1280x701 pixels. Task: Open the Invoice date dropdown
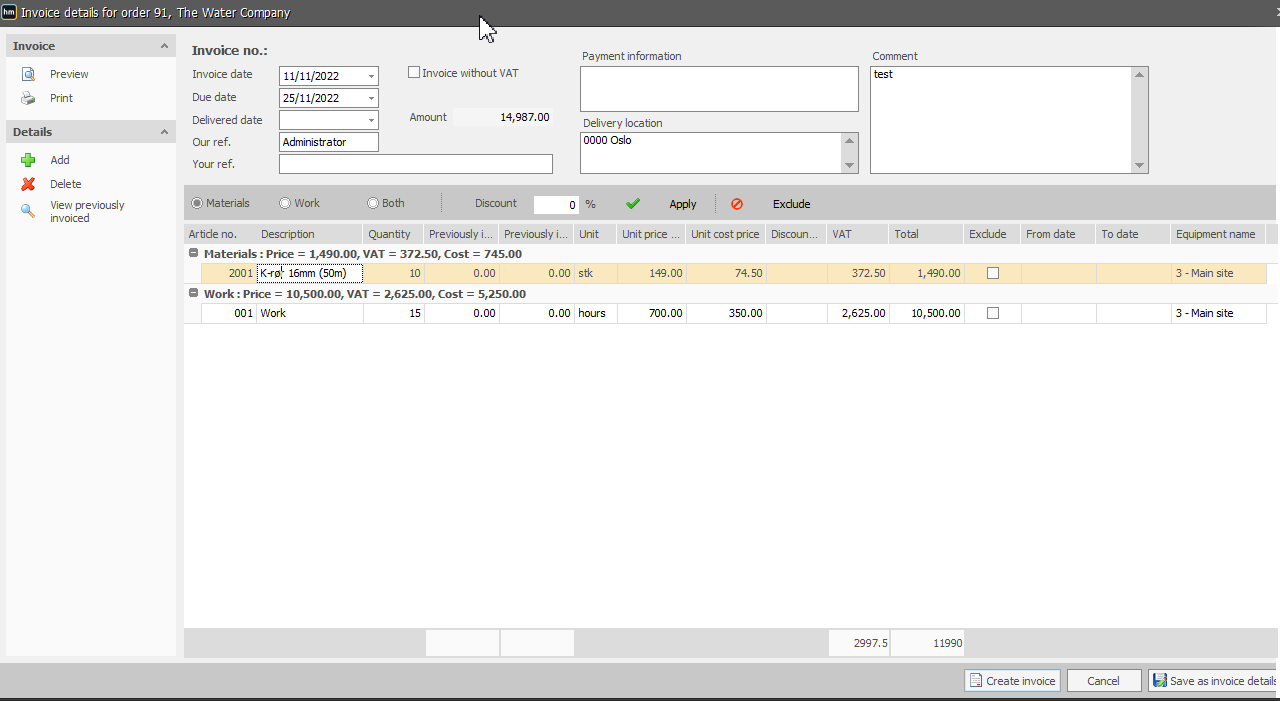click(371, 76)
